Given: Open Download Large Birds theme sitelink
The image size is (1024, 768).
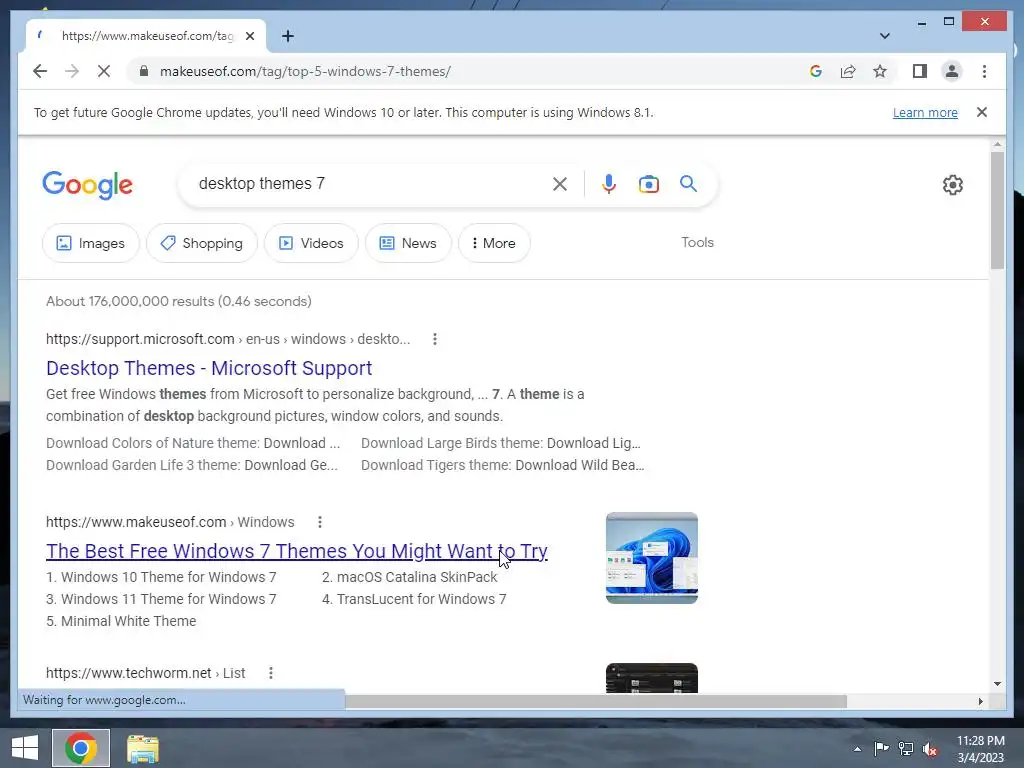Looking at the screenshot, I should [x=501, y=443].
